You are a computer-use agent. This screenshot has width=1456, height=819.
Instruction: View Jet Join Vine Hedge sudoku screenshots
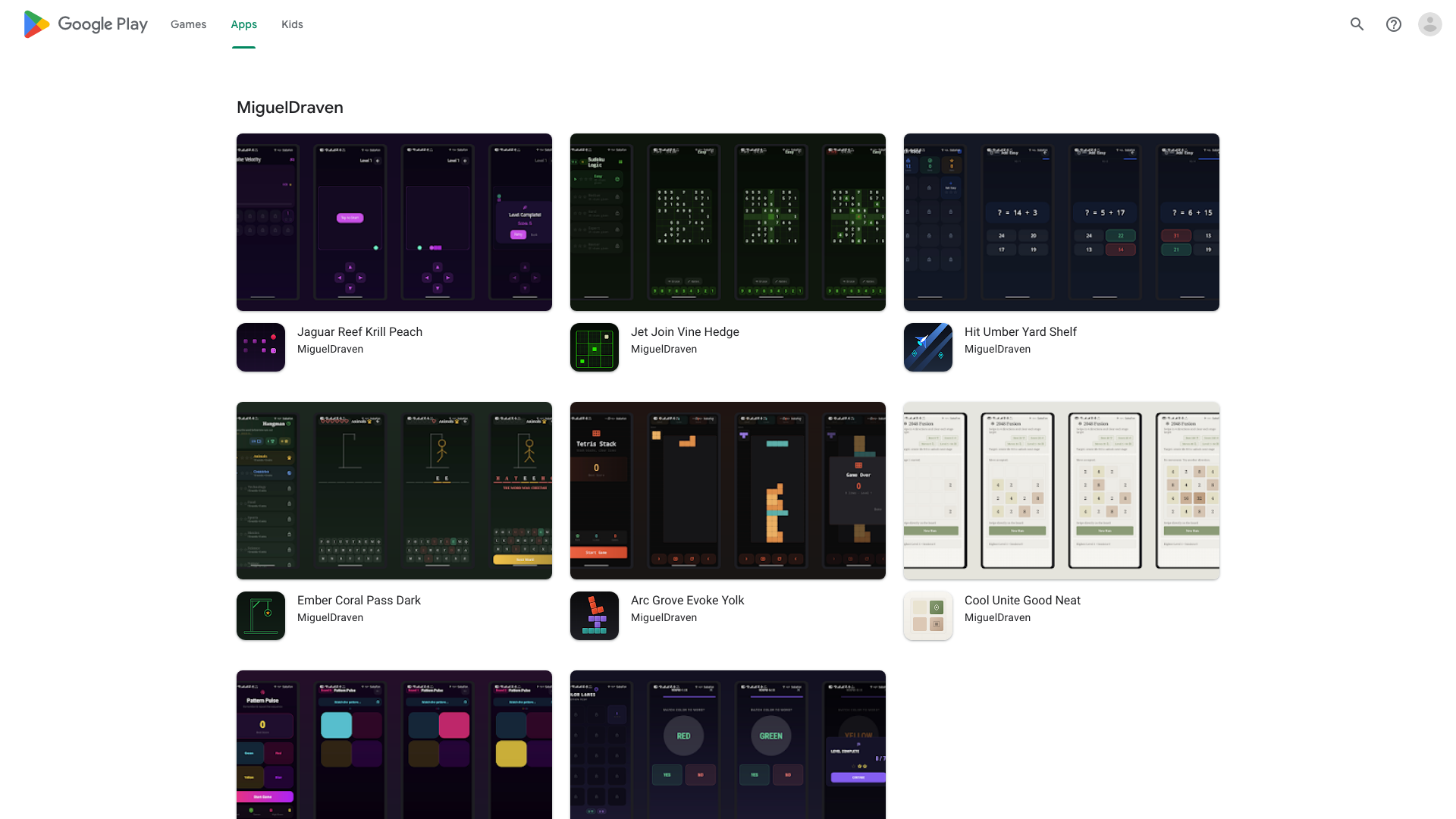[x=728, y=222]
